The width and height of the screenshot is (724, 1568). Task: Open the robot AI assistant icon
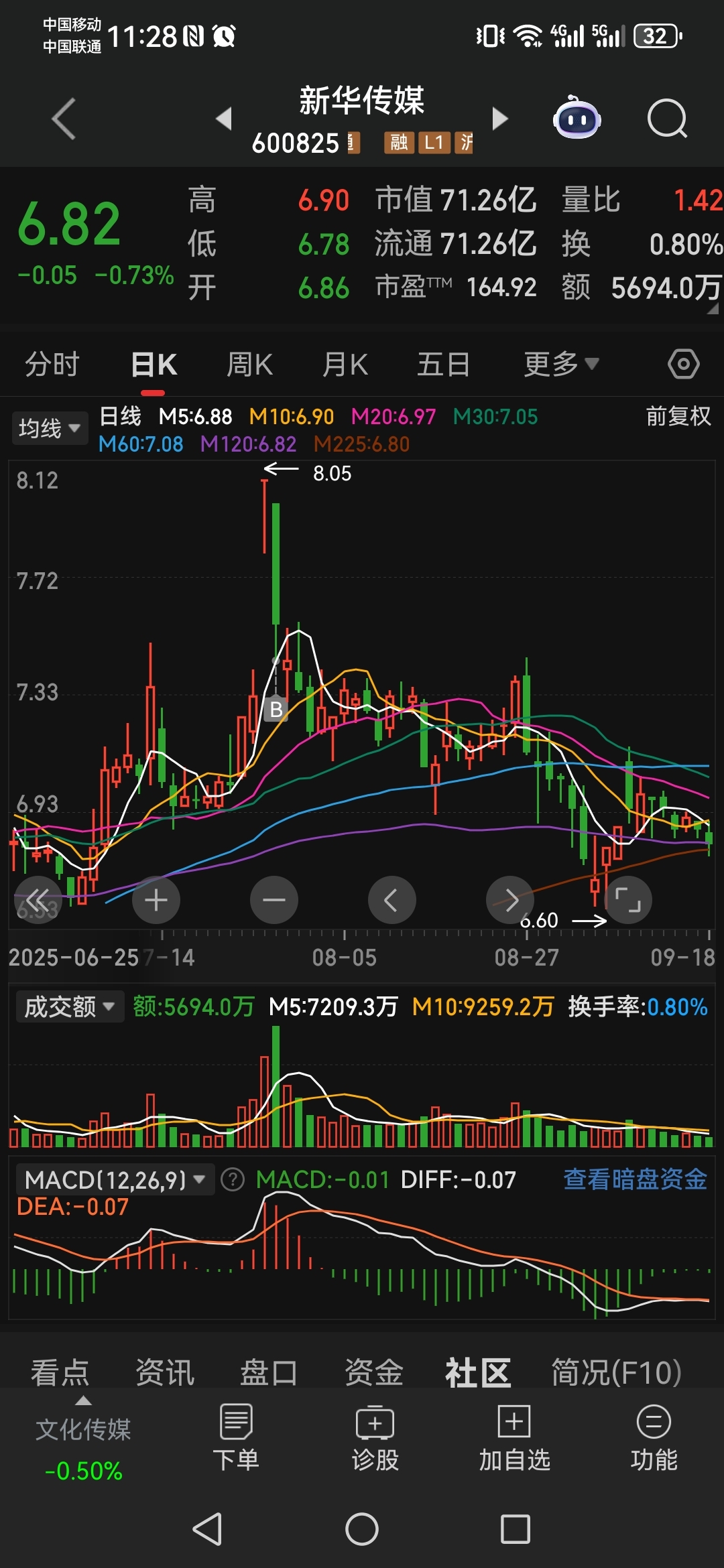click(x=577, y=119)
